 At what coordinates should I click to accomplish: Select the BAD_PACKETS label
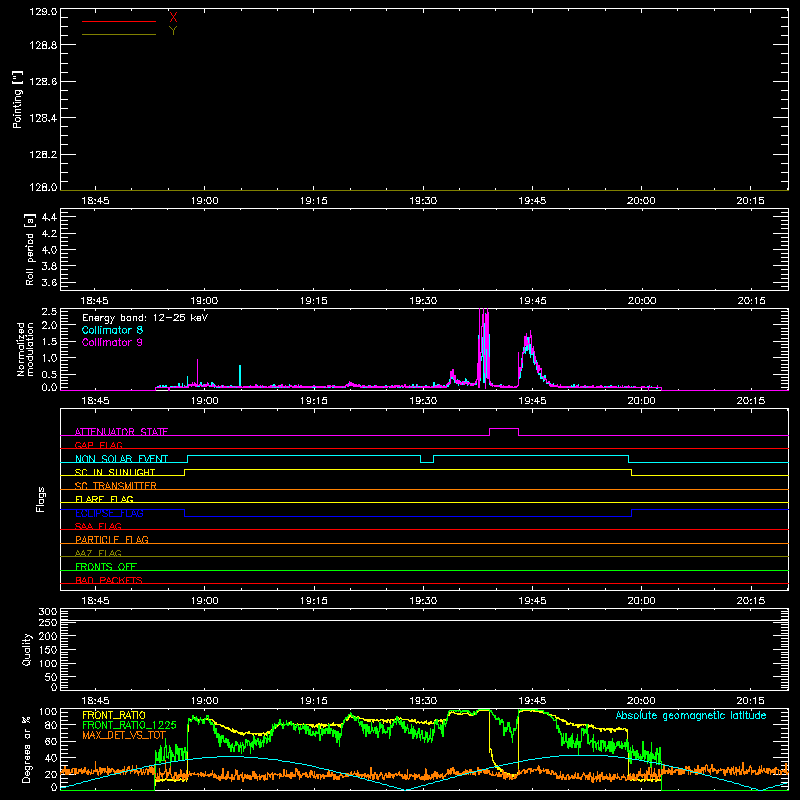[x=109, y=580]
